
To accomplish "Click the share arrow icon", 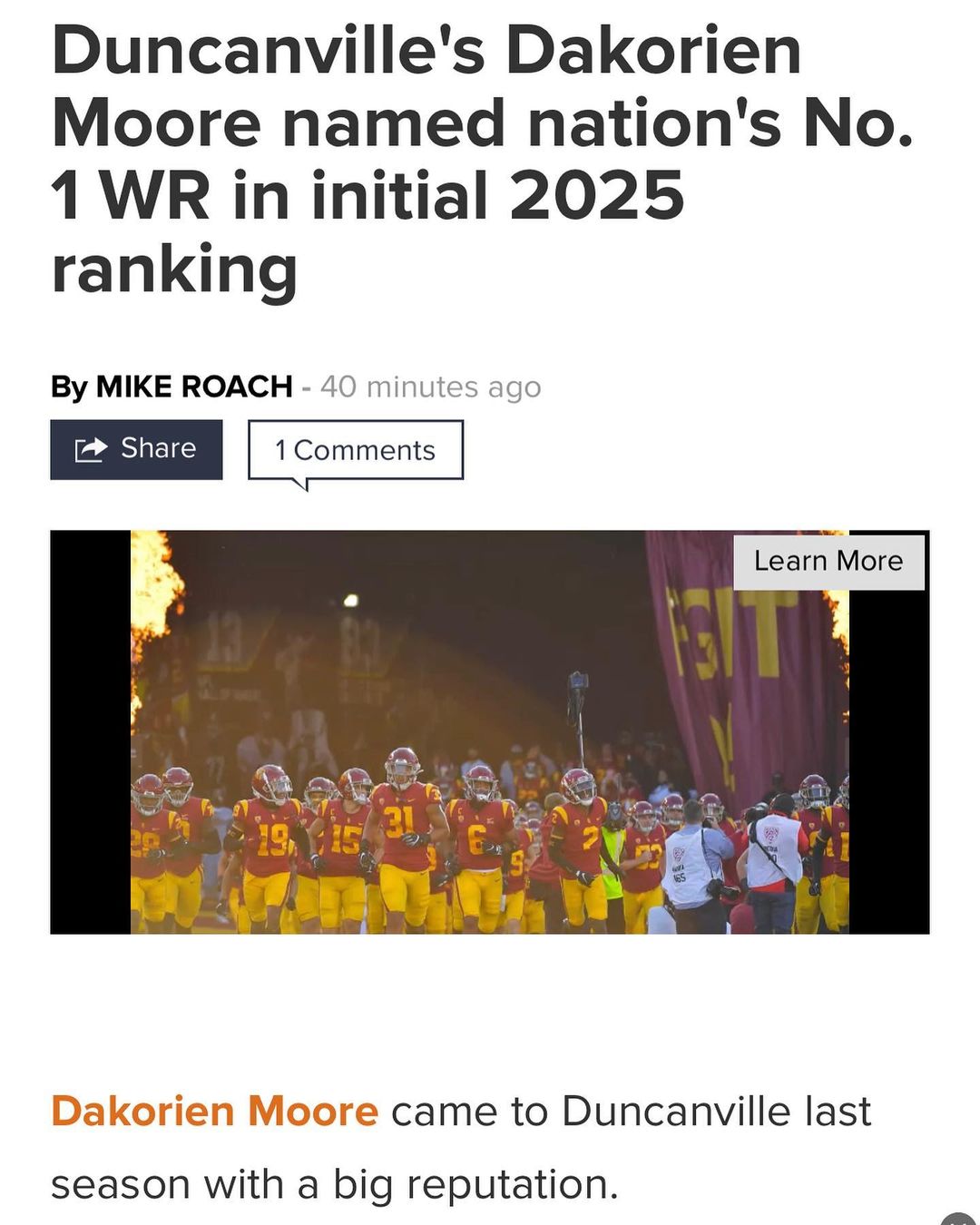I will pyautogui.click(x=91, y=449).
